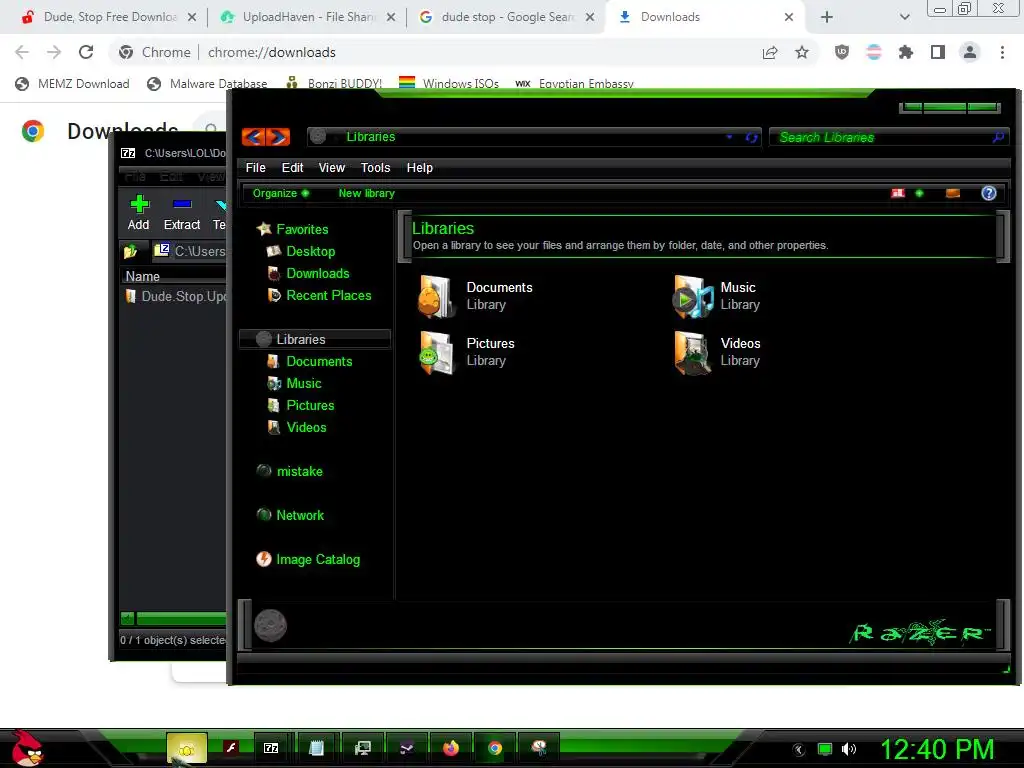Open the Explorer Help menu
The width and height of the screenshot is (1024, 768).
[x=419, y=168]
